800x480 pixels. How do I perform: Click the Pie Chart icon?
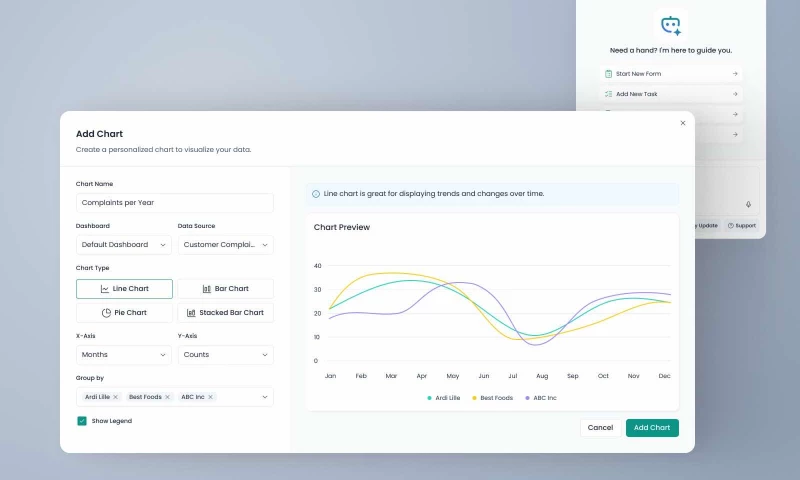pos(106,313)
